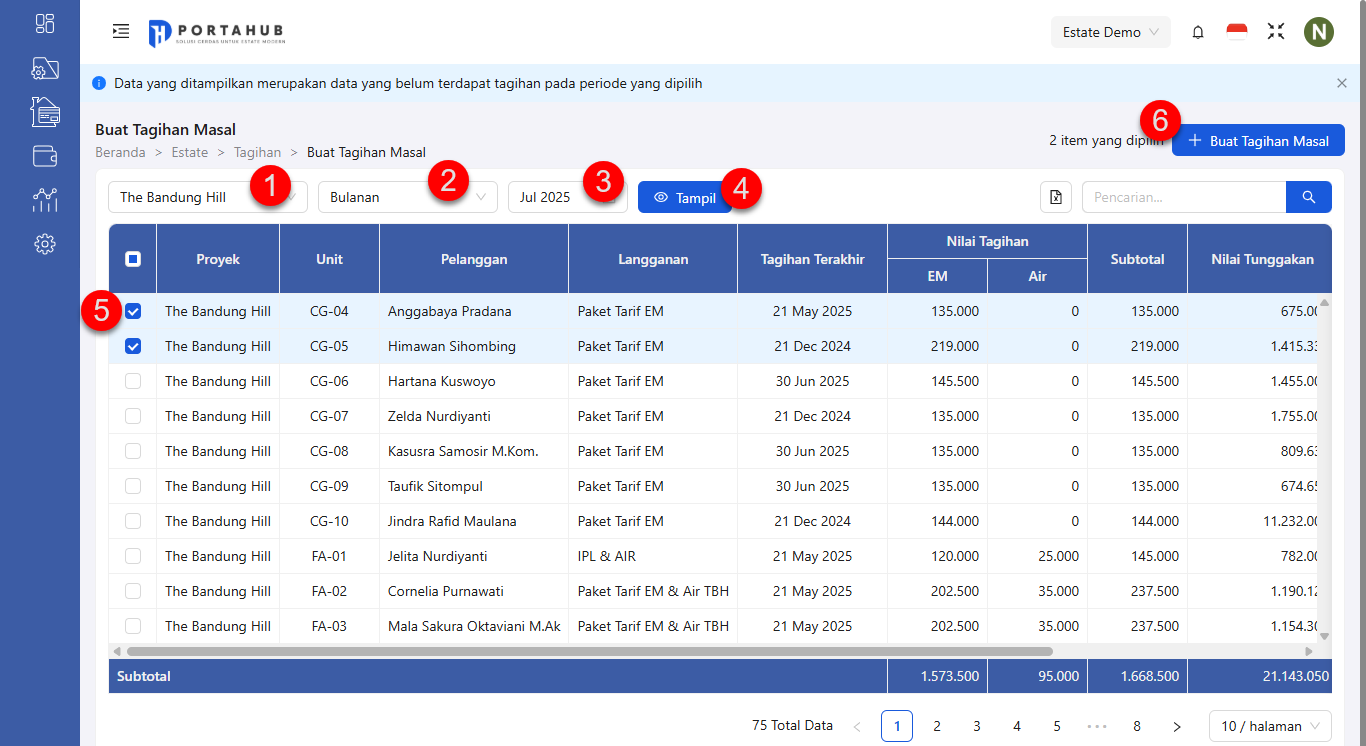Toggle fullscreen mode icon
Image resolution: width=1366 pixels, height=746 pixels.
tap(1276, 32)
